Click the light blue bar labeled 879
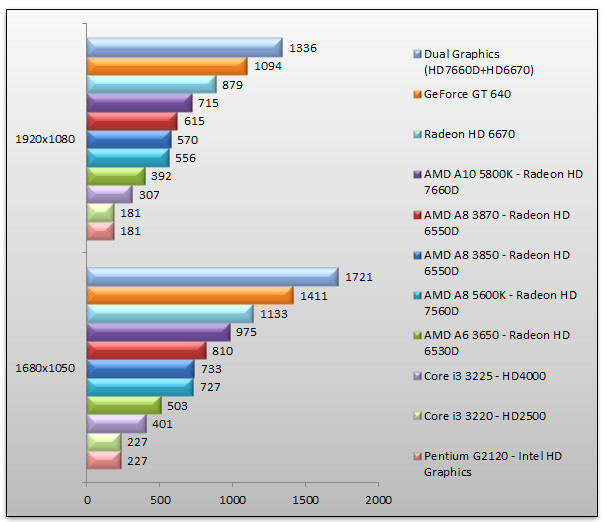The height and width of the screenshot is (522, 607). coord(151,84)
